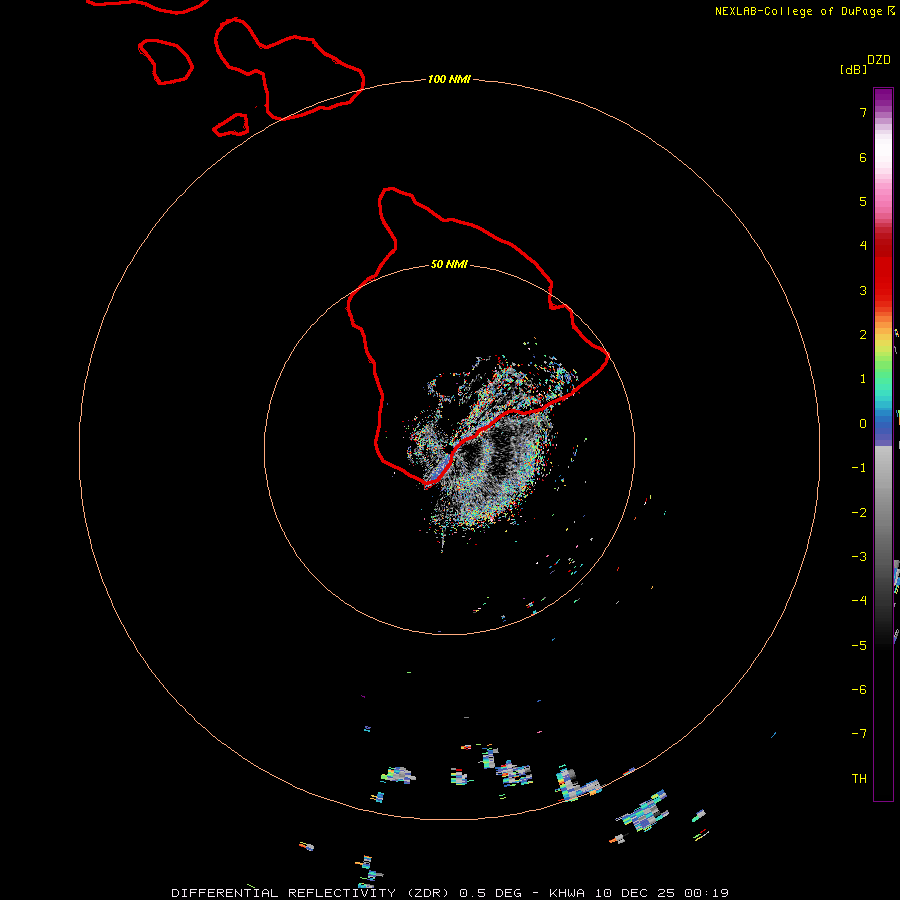Click the positive 3 scale value
The image size is (900, 900).
coord(863,290)
